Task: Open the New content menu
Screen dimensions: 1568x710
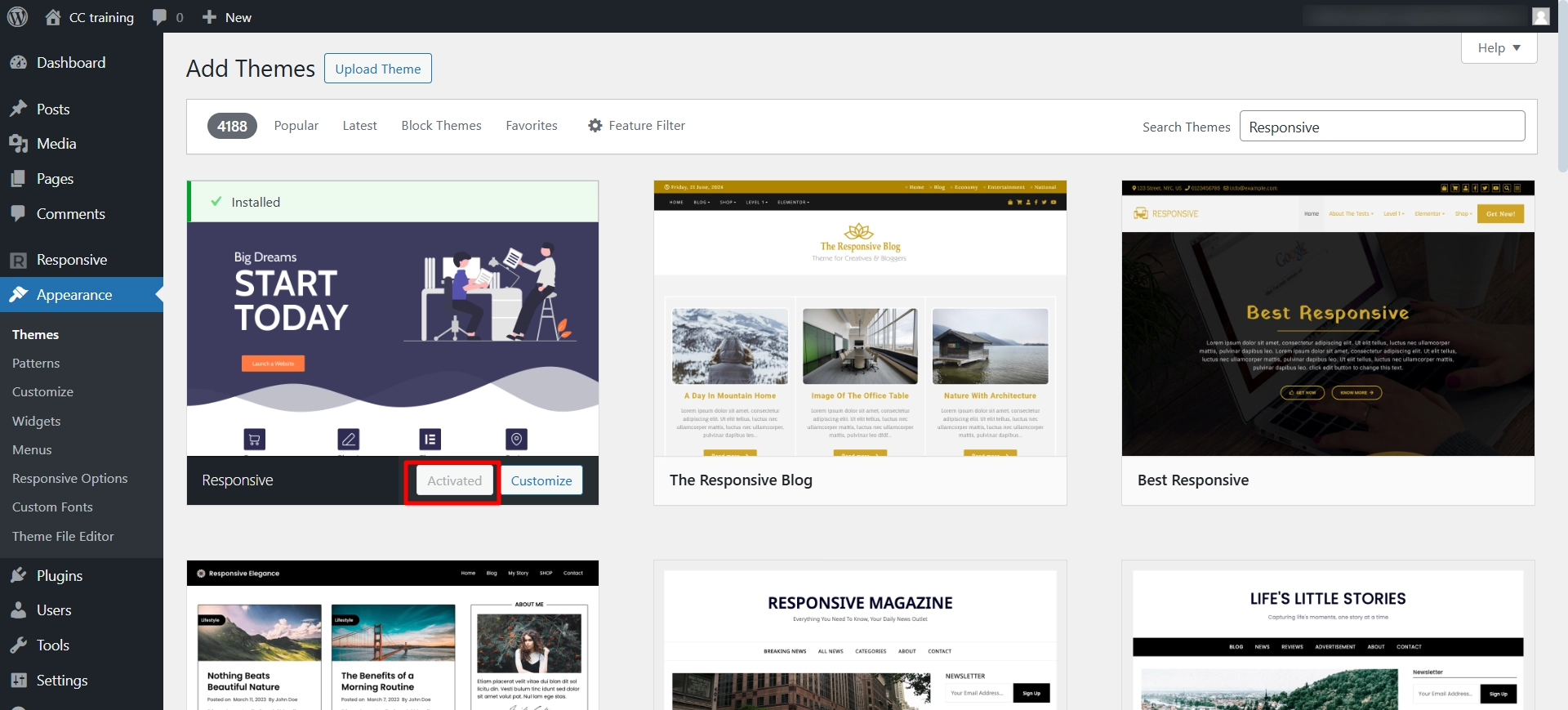Action: [227, 17]
